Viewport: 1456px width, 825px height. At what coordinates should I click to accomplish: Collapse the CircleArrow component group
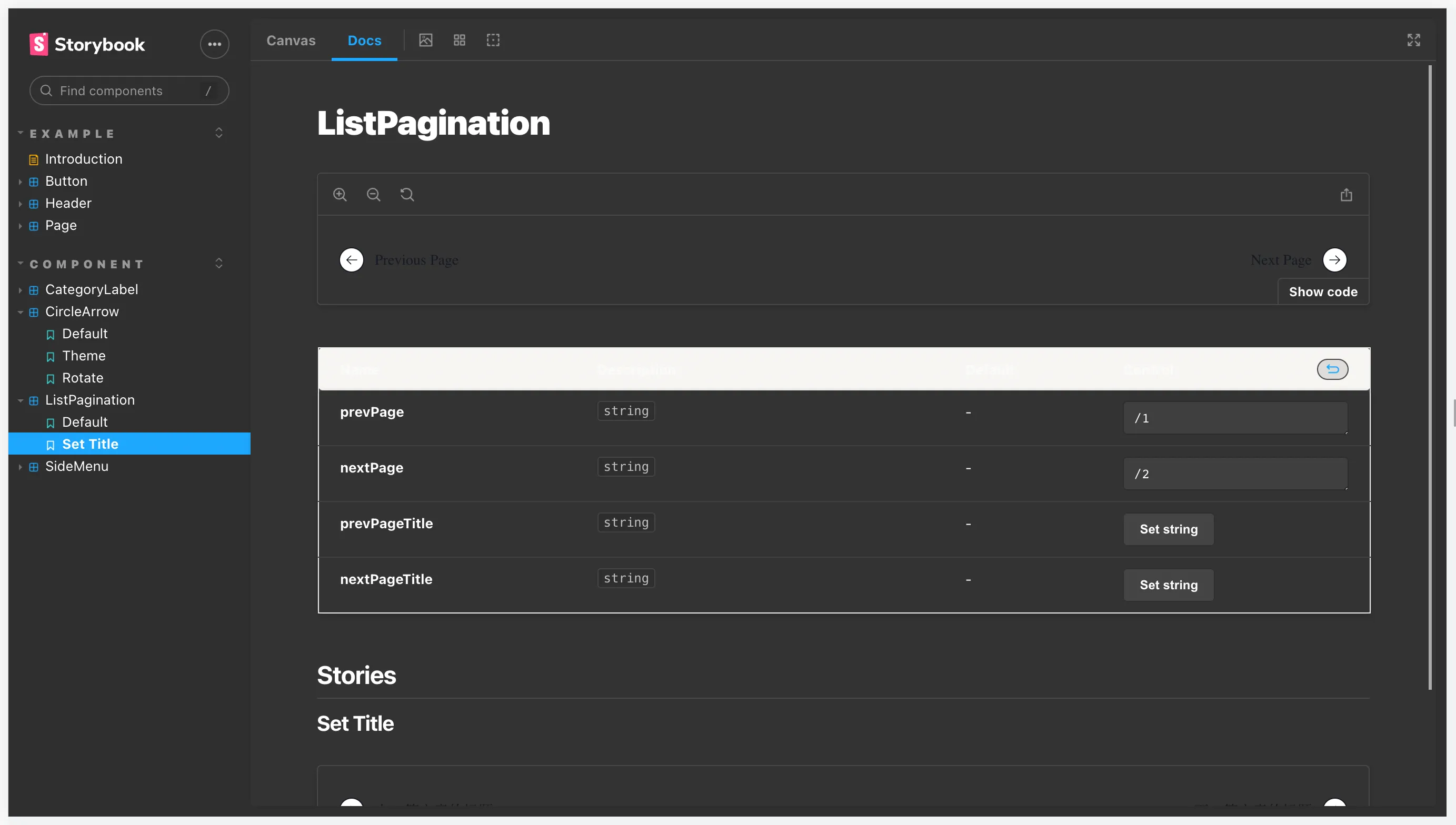21,311
